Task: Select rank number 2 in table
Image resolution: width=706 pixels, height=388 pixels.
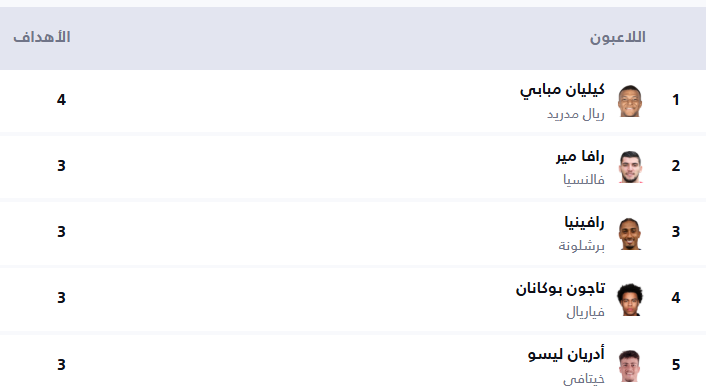Action: point(675,166)
